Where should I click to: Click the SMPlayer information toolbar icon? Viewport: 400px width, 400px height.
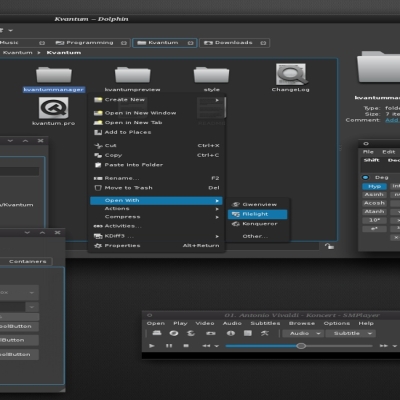point(231,333)
